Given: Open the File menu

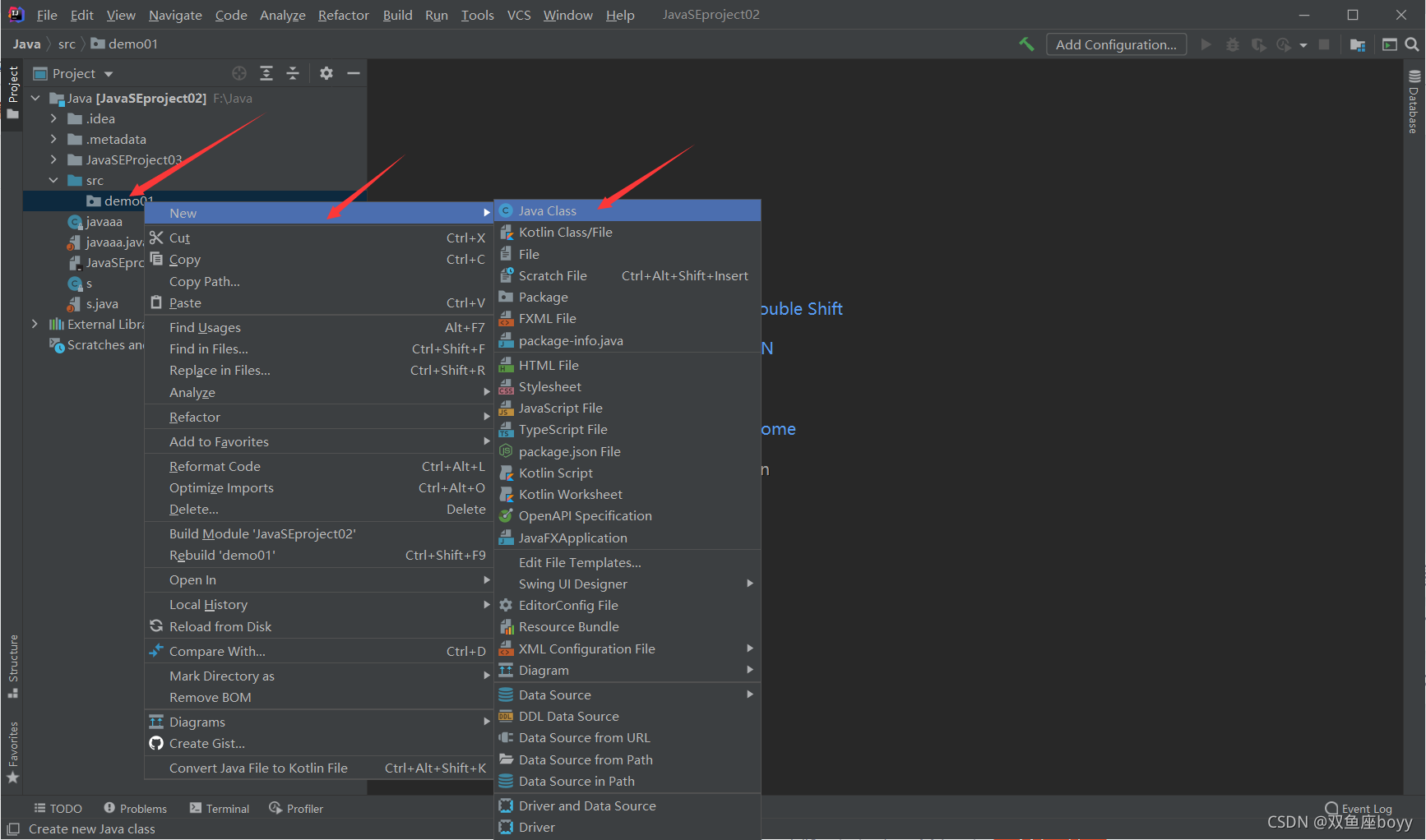Looking at the screenshot, I should click(47, 15).
